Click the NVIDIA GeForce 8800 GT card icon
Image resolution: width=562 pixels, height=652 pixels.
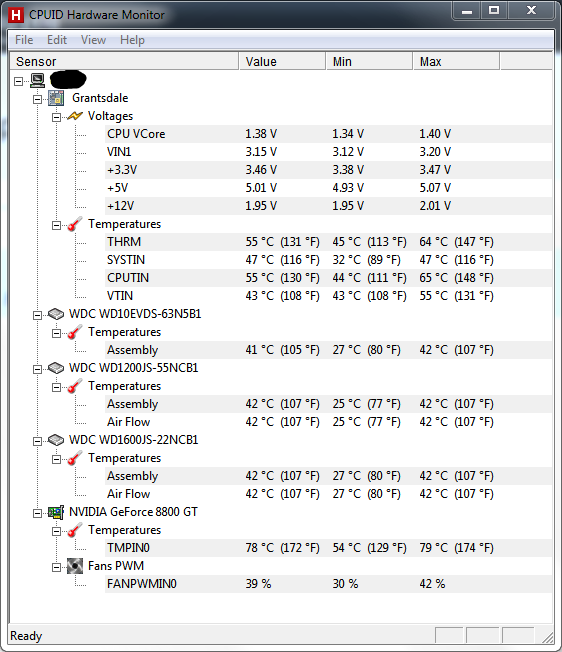click(x=56, y=512)
